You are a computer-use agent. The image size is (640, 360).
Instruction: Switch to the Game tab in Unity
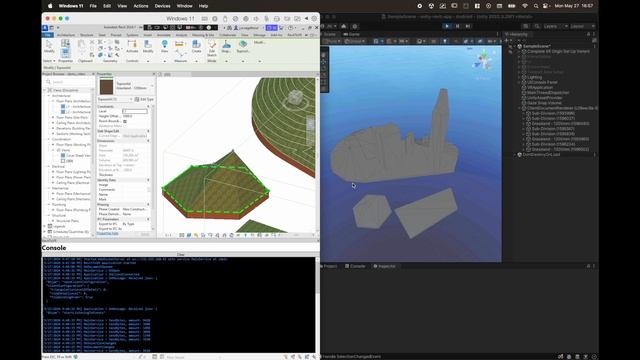[353, 34]
